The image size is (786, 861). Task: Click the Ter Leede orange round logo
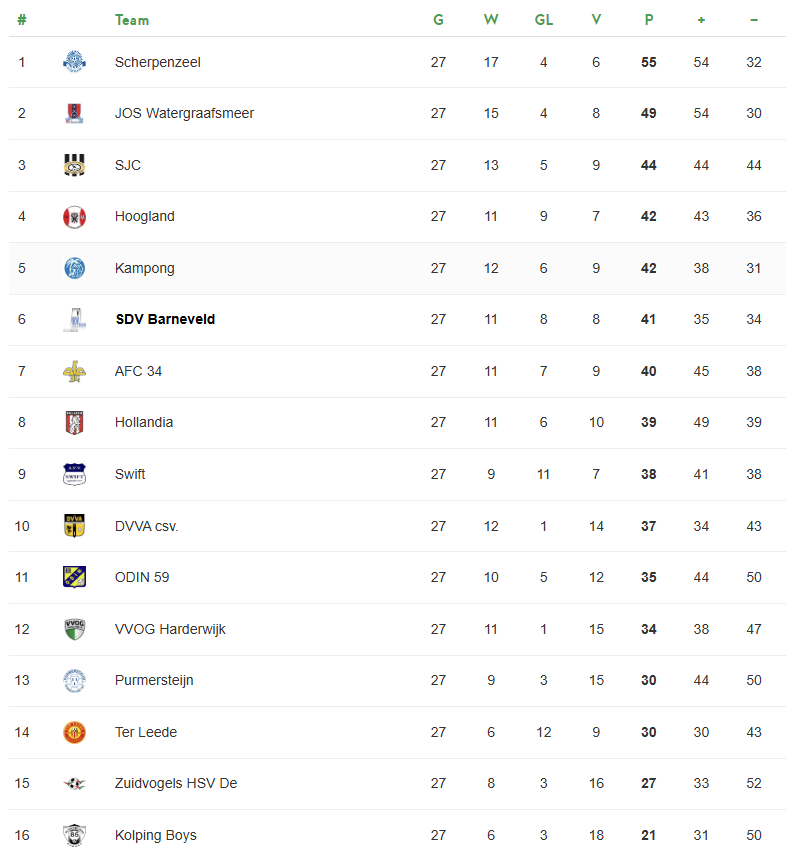[x=74, y=732]
